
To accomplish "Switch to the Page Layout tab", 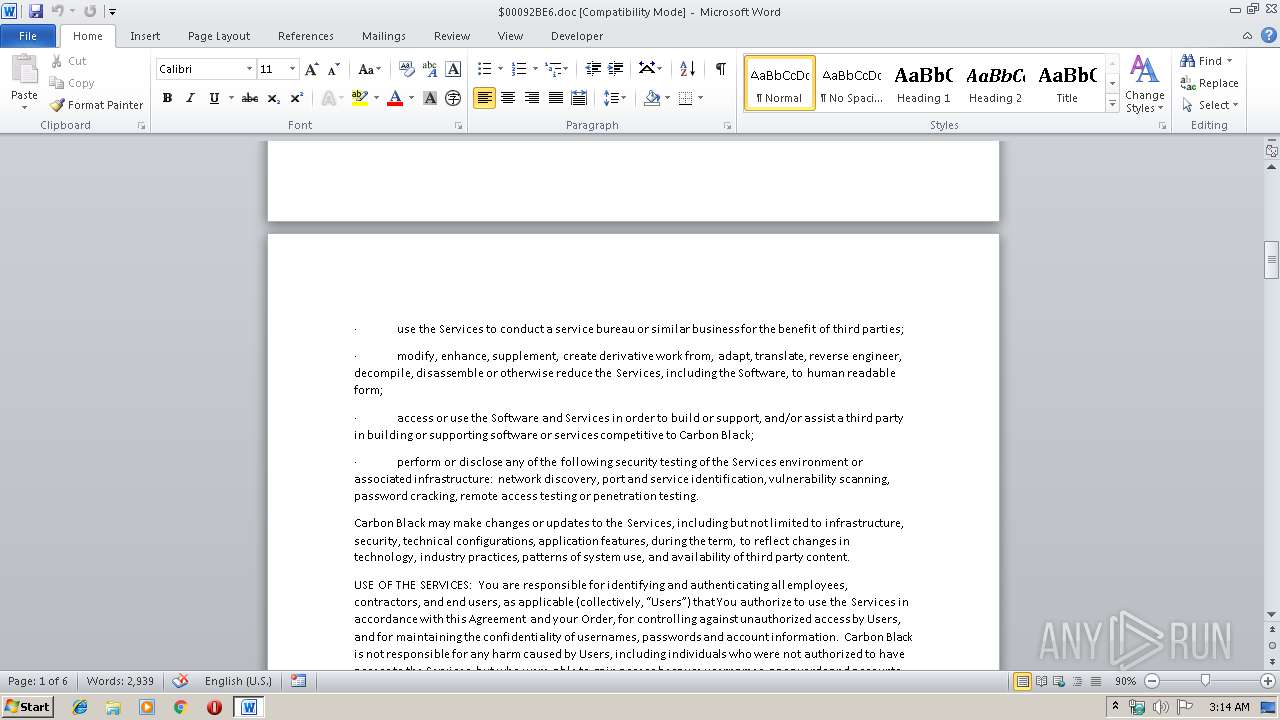I will [x=219, y=36].
